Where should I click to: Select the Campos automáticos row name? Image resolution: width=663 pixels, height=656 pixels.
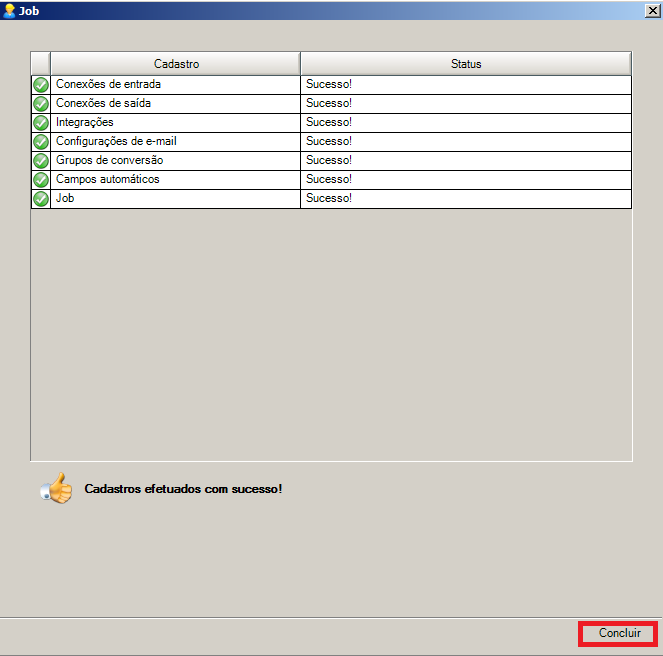(x=108, y=180)
